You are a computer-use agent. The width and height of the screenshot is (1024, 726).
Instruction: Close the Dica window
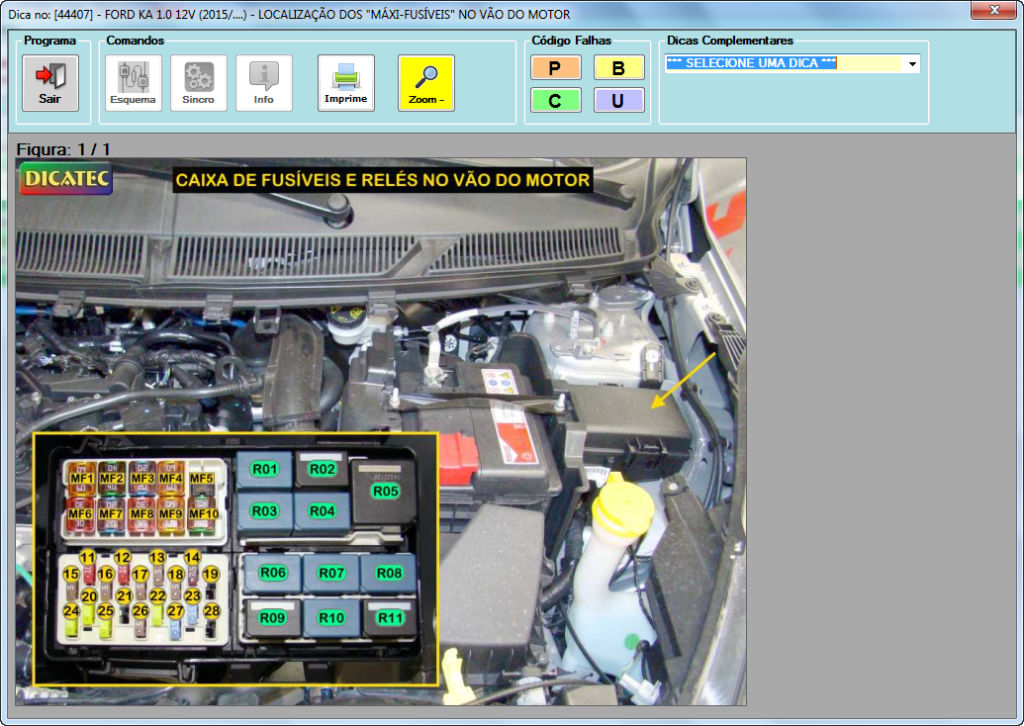[x=993, y=10]
